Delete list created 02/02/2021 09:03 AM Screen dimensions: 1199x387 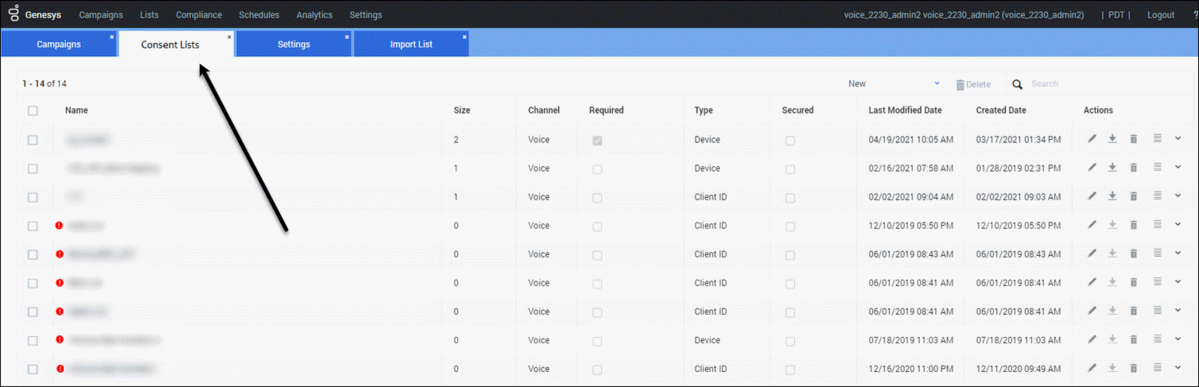[1134, 197]
